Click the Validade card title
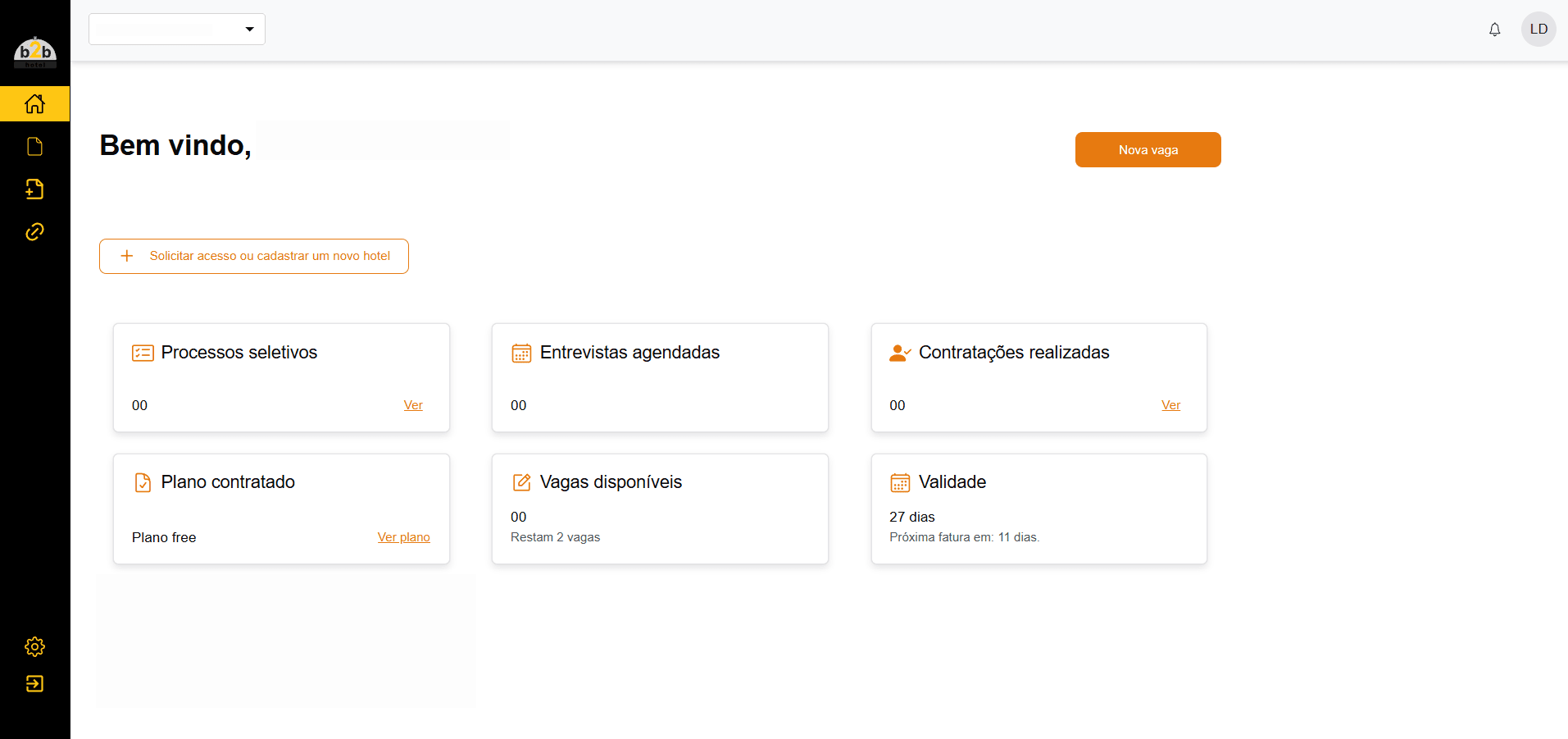 click(x=952, y=482)
